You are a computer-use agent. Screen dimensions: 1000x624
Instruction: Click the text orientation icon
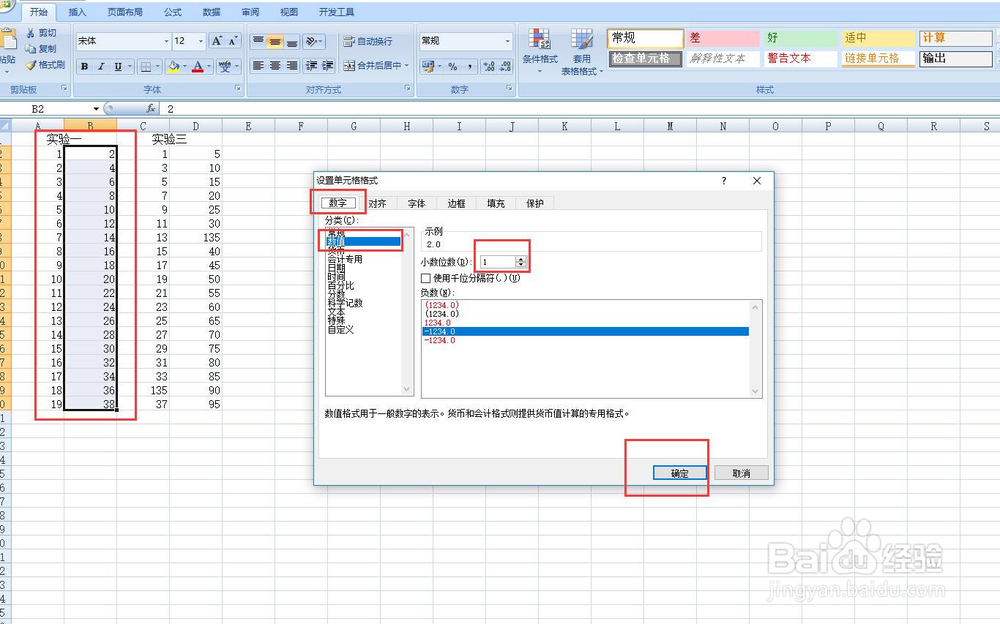pyautogui.click(x=311, y=41)
